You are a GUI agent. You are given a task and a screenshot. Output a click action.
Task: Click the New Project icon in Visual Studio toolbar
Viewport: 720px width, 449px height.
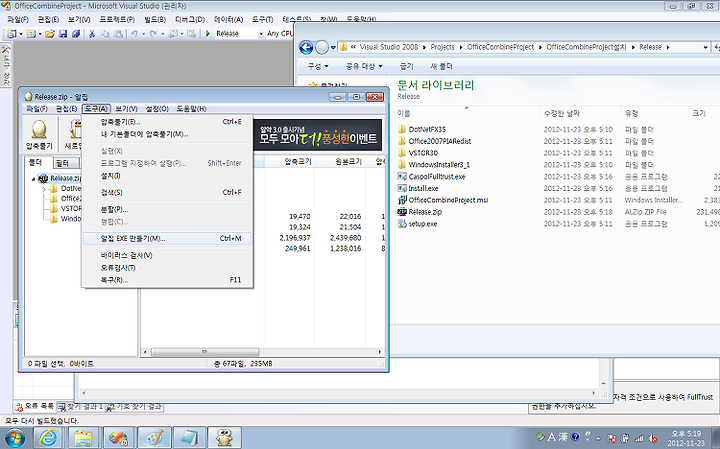(x=11, y=34)
